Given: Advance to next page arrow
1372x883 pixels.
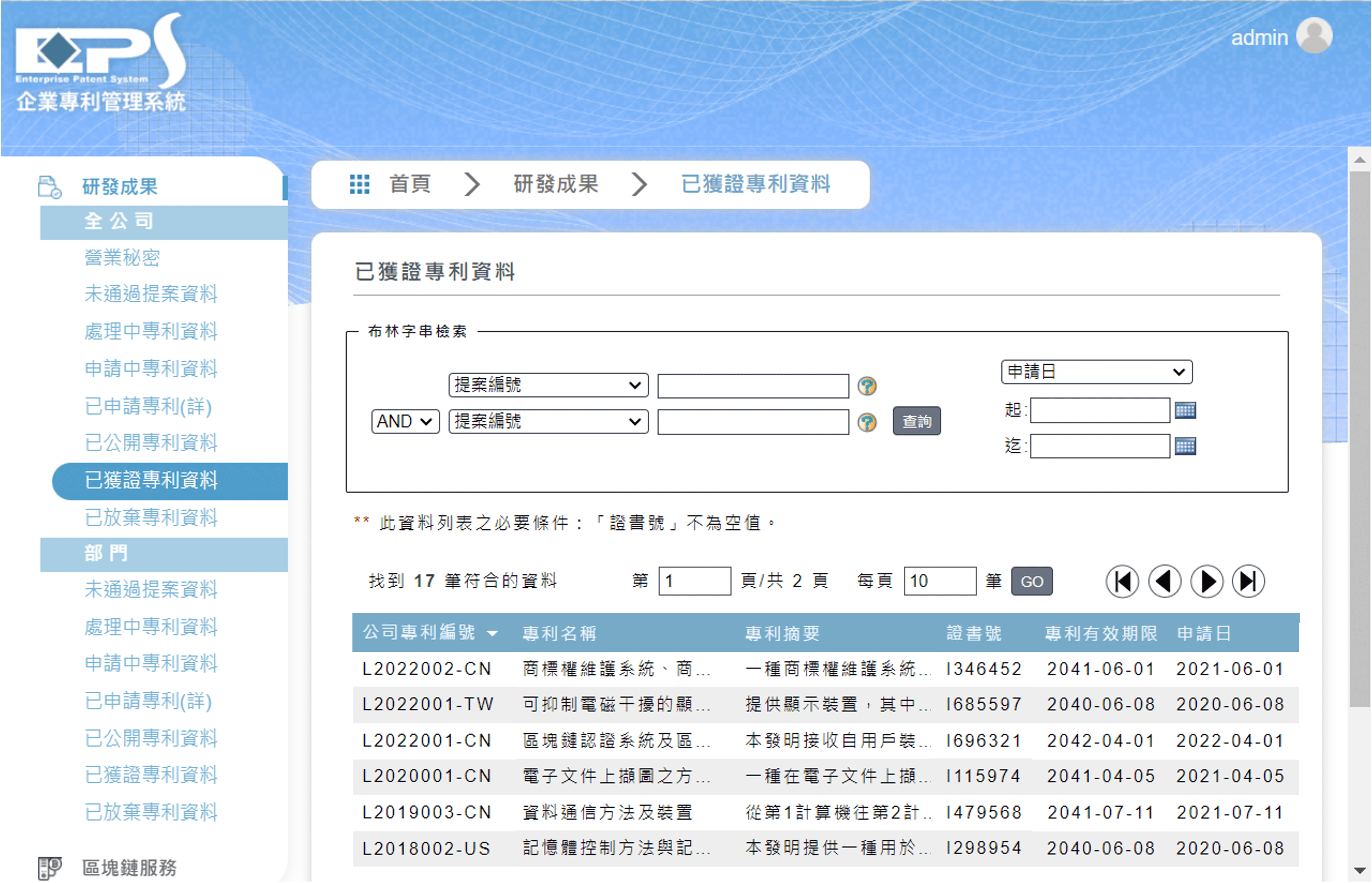Looking at the screenshot, I should point(1207,581).
